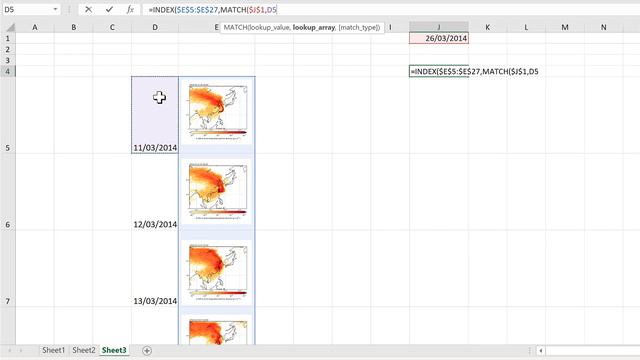Click the Select All corner triangle
Image resolution: width=640 pixels, height=360 pixels.
pyautogui.click(x=11, y=28)
